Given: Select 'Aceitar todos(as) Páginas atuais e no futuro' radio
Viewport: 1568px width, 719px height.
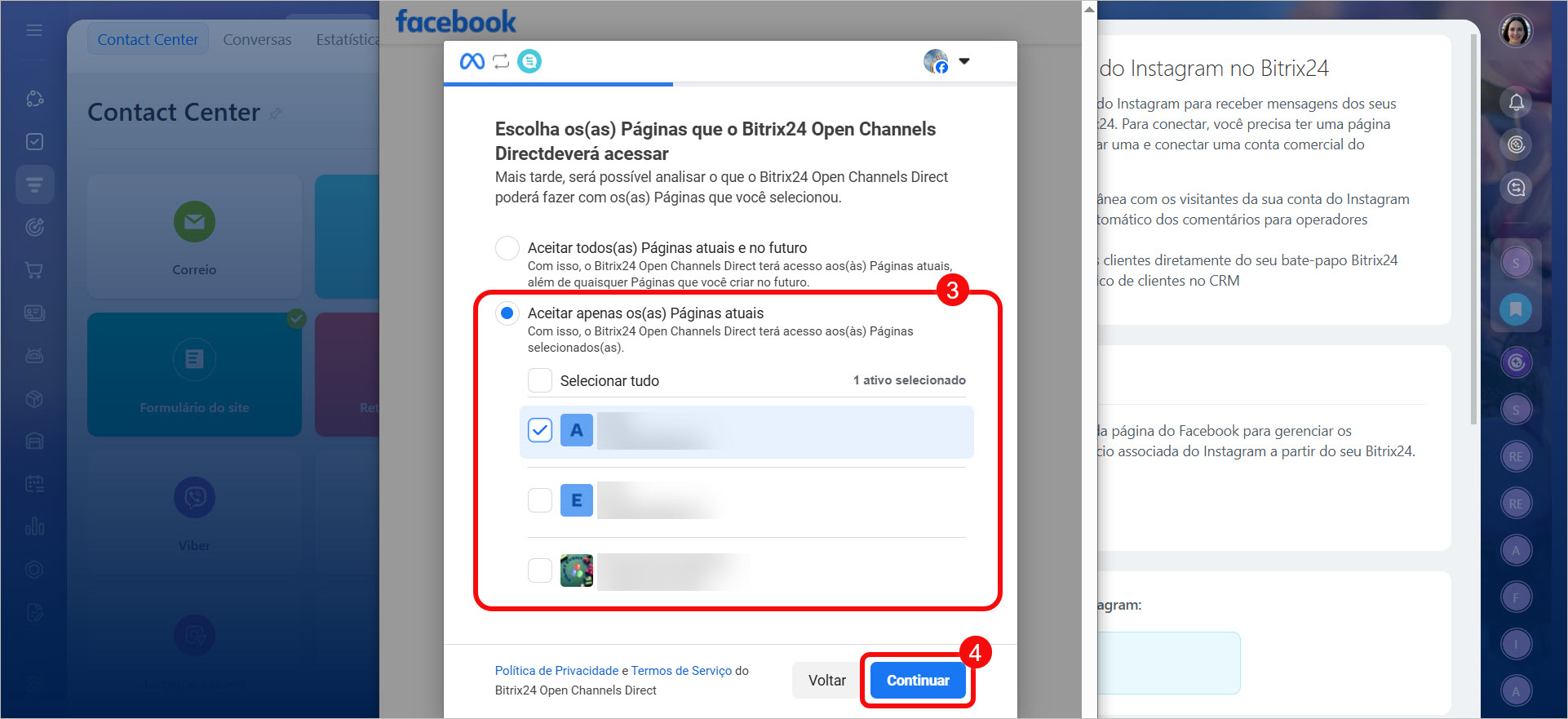Looking at the screenshot, I should (x=507, y=248).
